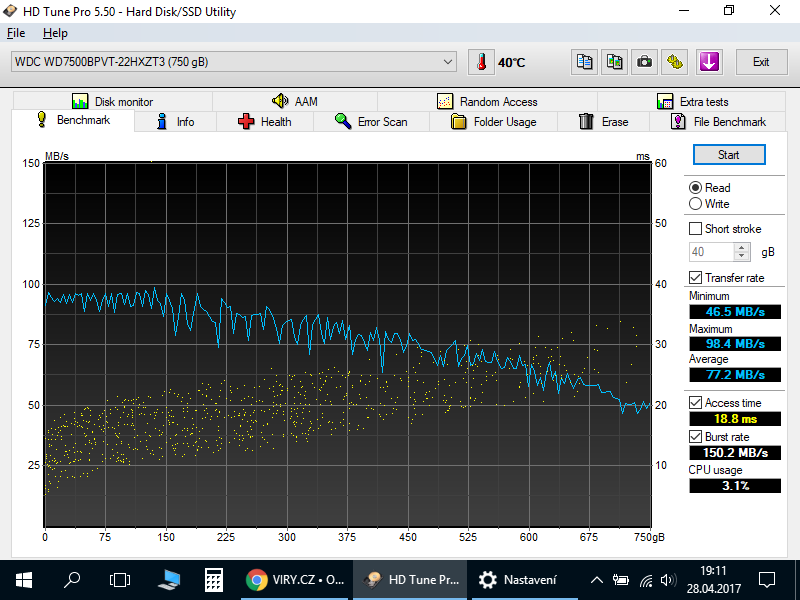Open the Windows Start menu
Viewport: 800px width, 600px height.
[x=23, y=580]
